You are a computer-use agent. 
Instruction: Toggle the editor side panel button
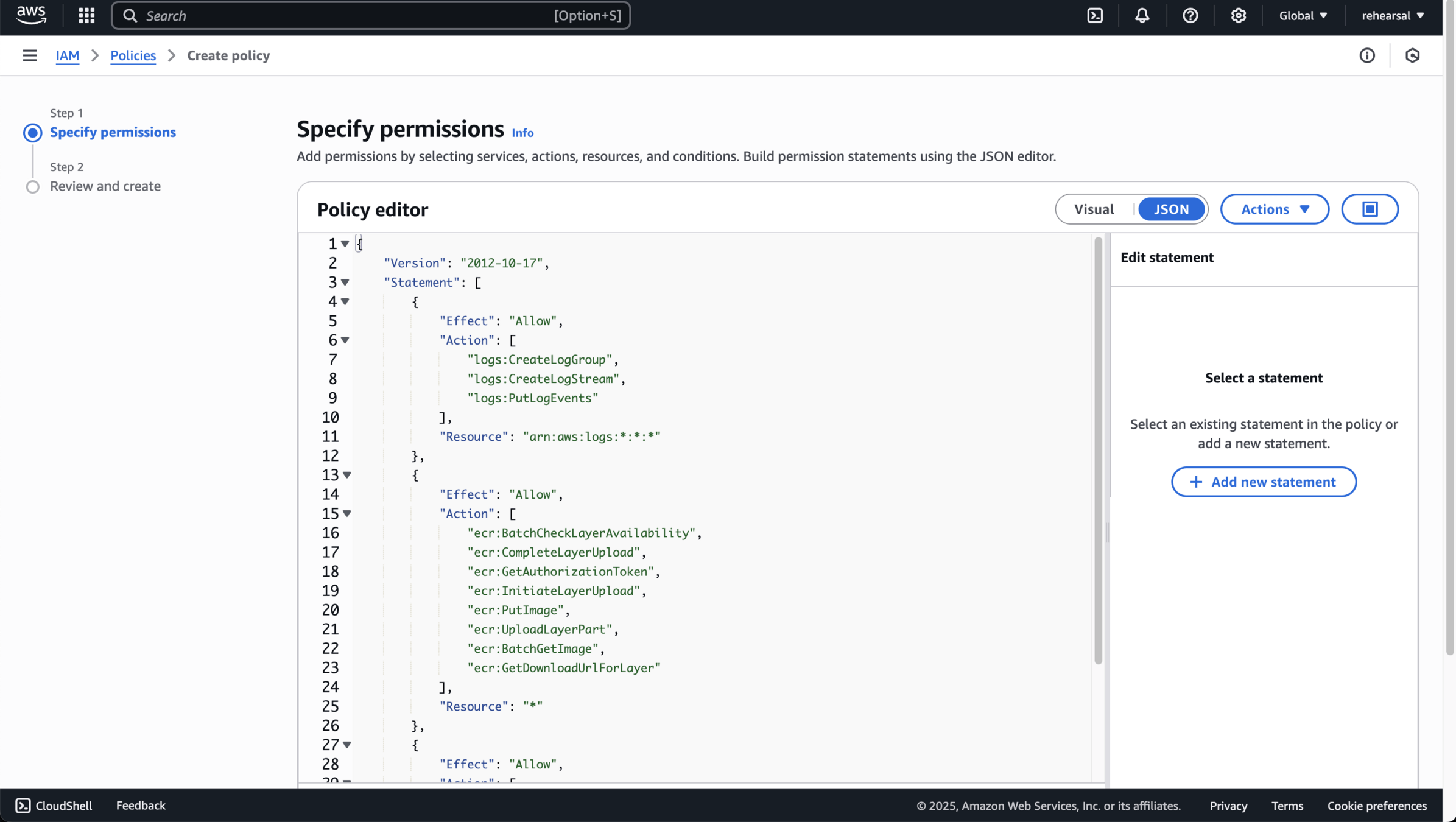[x=1370, y=209]
